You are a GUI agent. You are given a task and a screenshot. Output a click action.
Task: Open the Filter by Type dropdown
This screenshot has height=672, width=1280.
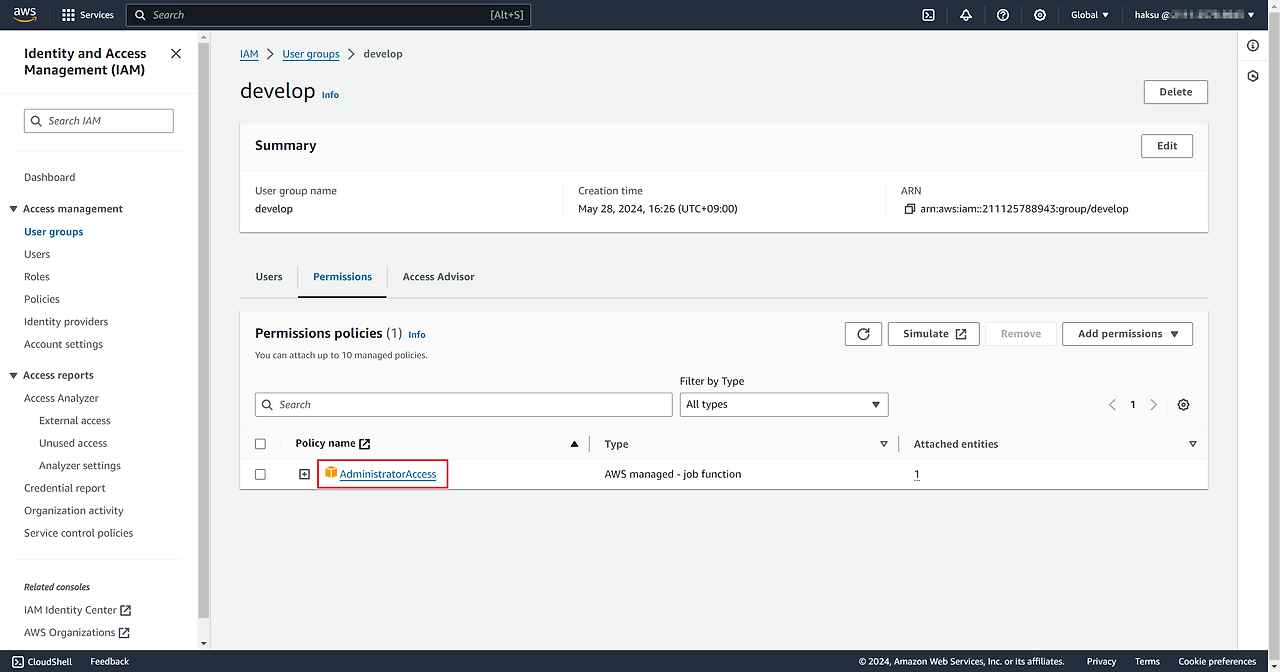[783, 405]
